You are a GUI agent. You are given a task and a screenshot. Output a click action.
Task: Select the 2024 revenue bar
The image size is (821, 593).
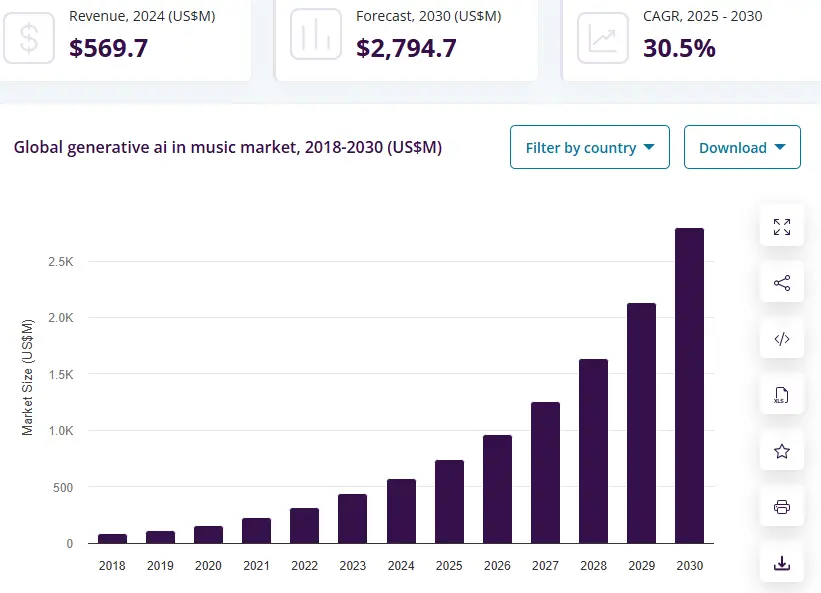400,510
